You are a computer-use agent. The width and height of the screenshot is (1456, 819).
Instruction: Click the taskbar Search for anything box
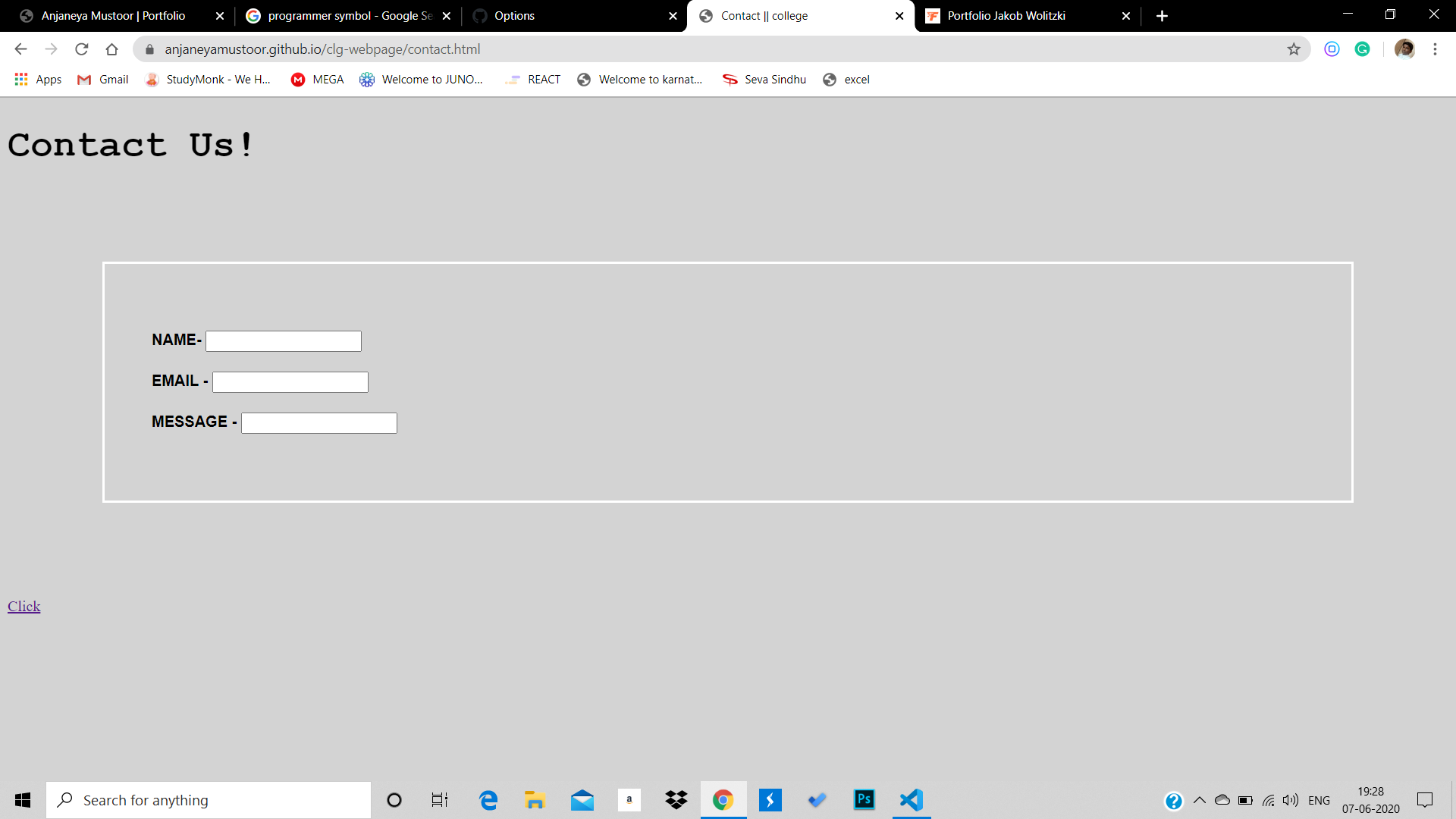[x=209, y=800]
